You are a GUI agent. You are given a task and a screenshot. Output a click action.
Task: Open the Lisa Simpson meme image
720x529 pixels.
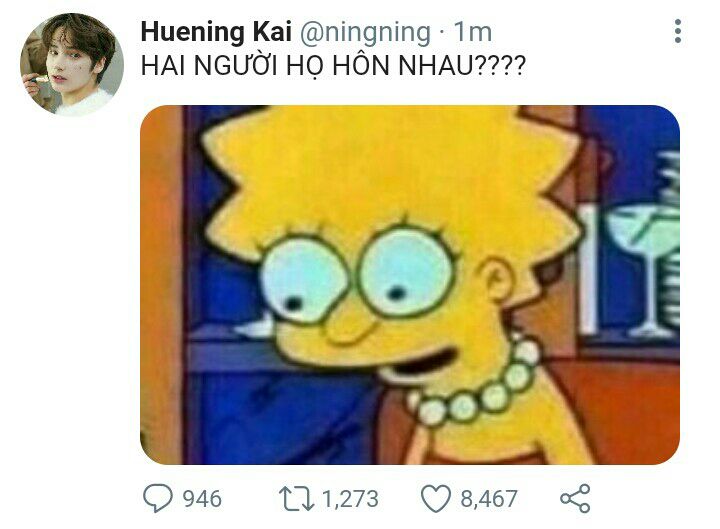coord(410,285)
